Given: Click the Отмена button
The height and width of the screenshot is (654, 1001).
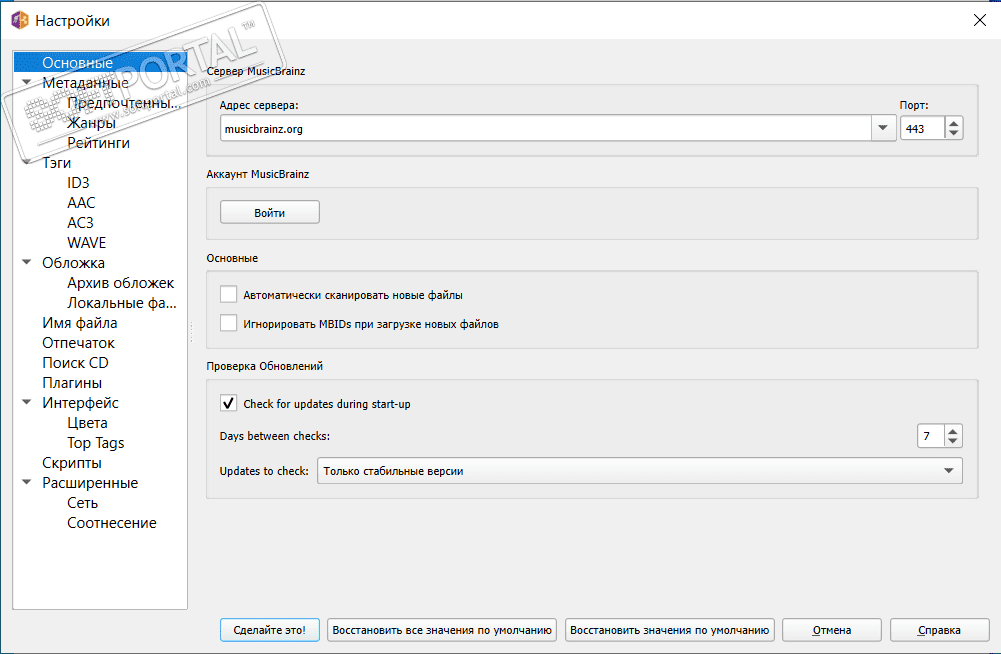Looking at the screenshot, I should 832,630.
